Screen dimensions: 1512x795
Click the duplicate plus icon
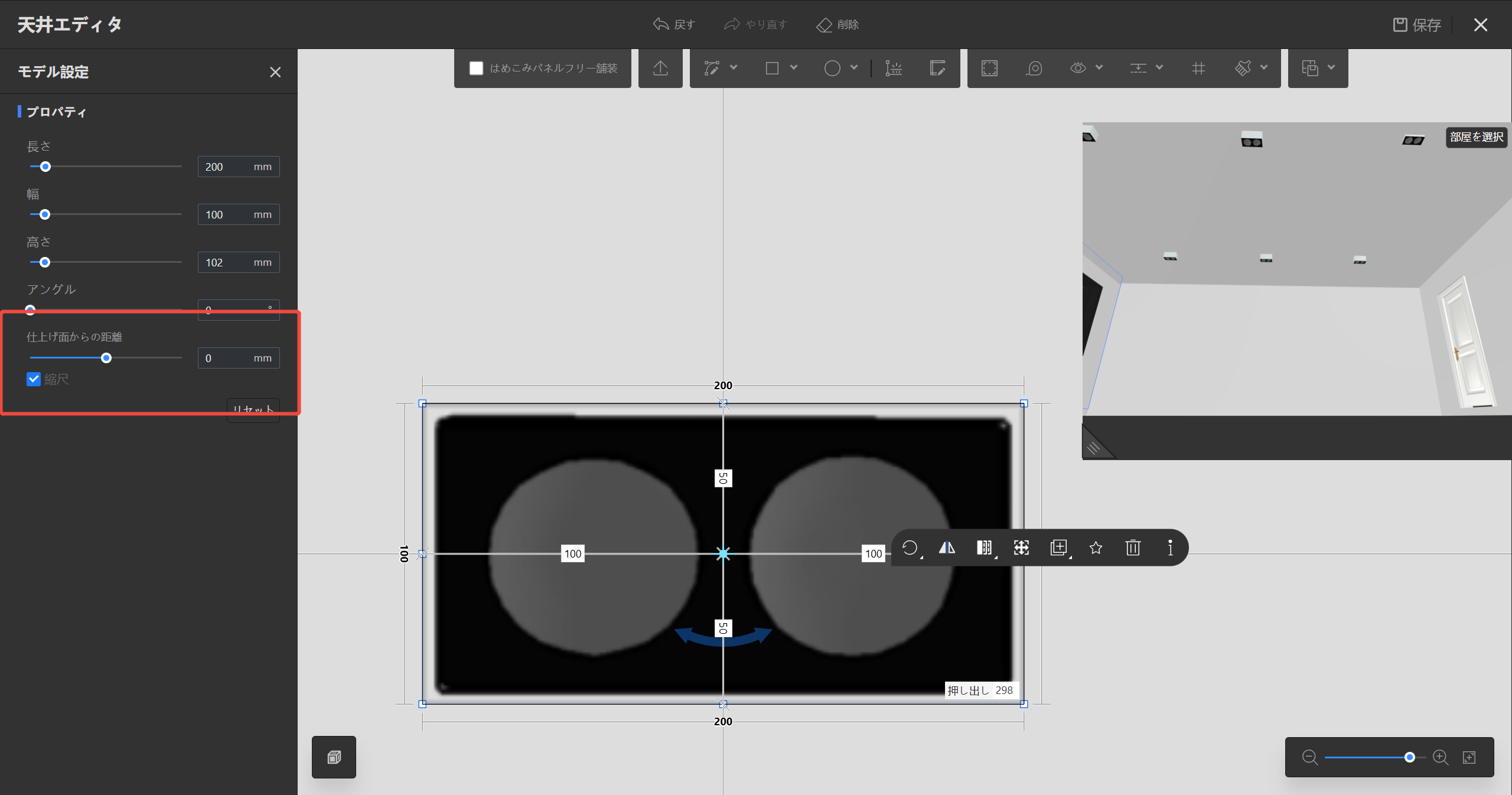[x=1059, y=548]
